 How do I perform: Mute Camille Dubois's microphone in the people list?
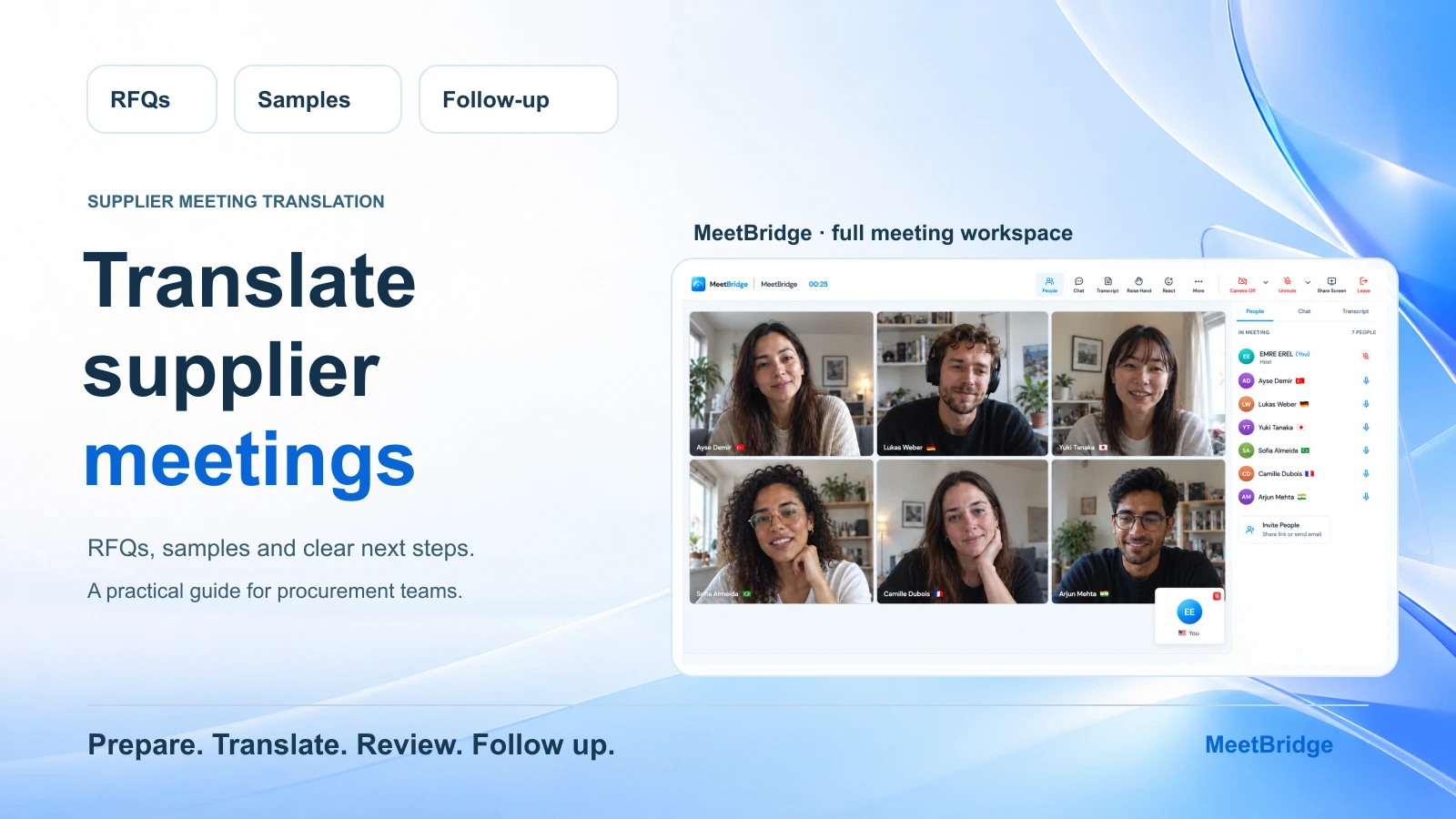click(1366, 474)
